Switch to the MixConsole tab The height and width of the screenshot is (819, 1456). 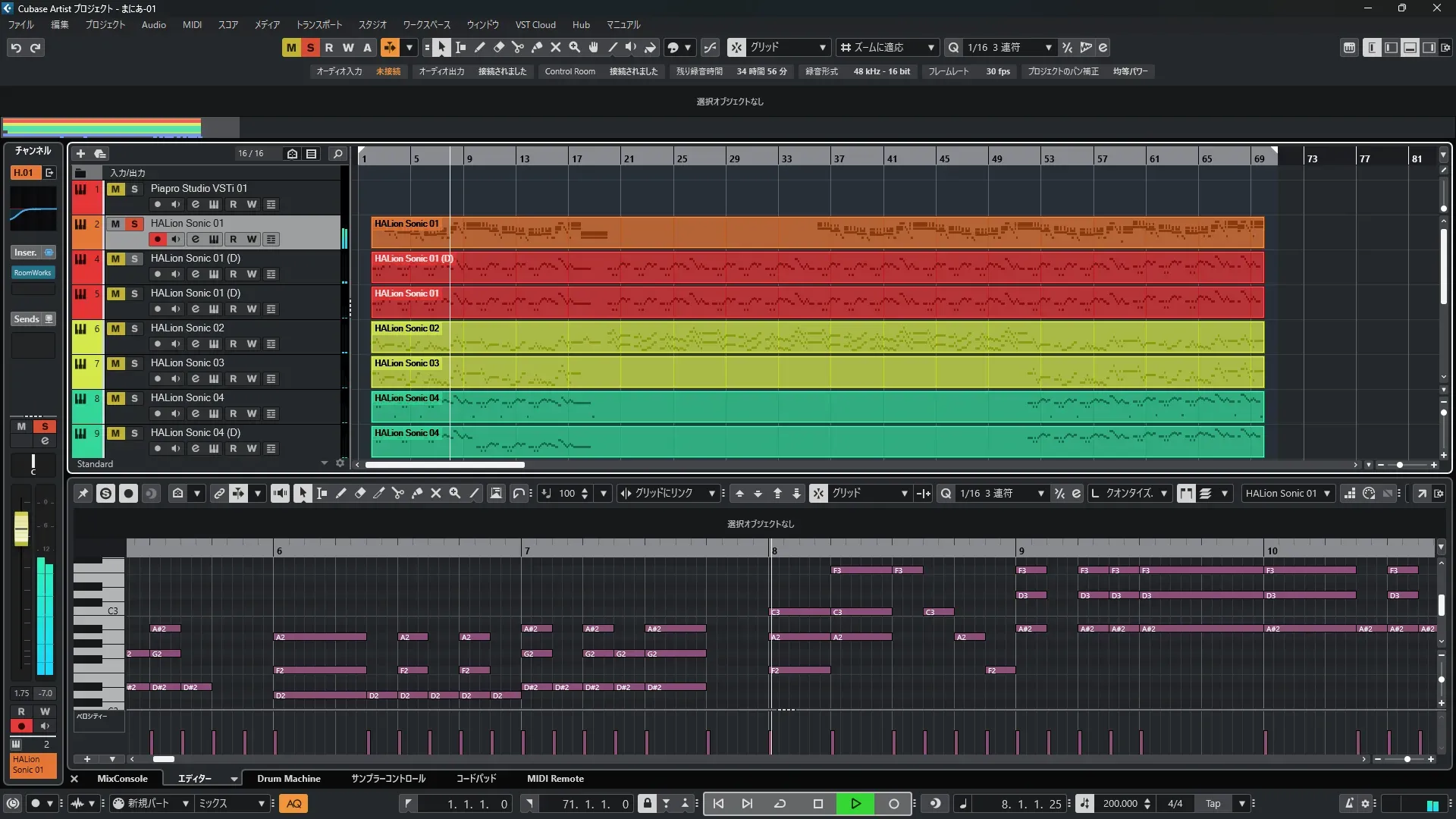tap(122, 779)
